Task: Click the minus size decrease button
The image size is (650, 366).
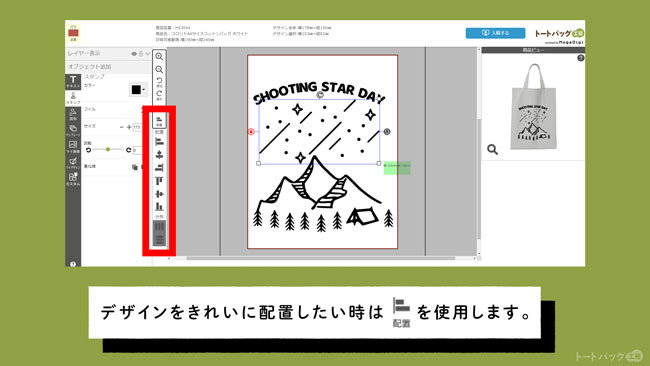Action: click(121, 127)
